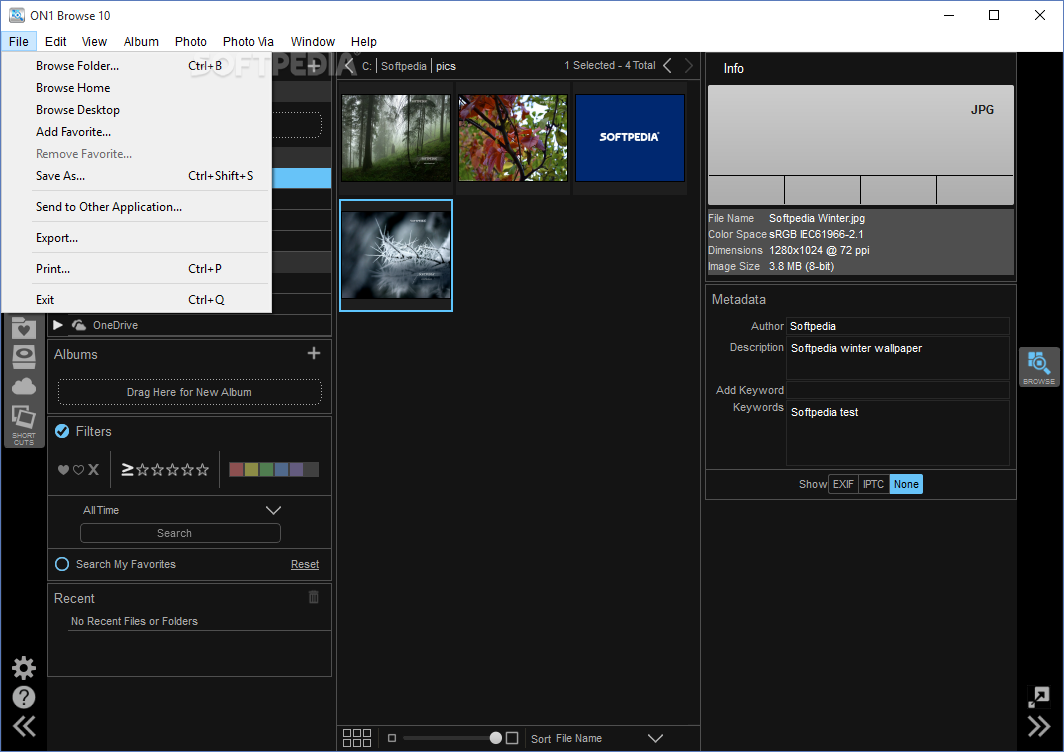Toggle the Filters checkbox
This screenshot has height=752, width=1064.
[x=62, y=431]
